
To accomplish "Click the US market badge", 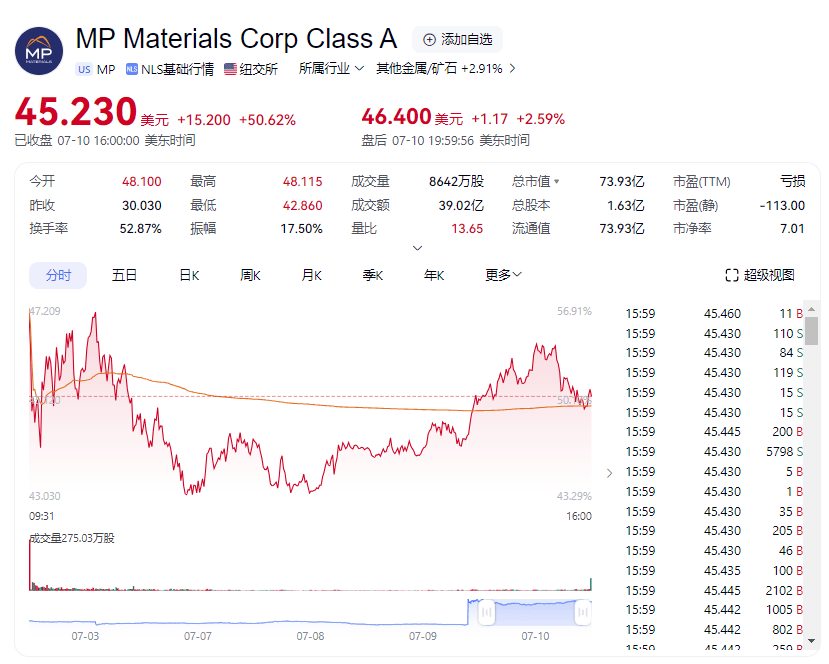I will click(84, 69).
